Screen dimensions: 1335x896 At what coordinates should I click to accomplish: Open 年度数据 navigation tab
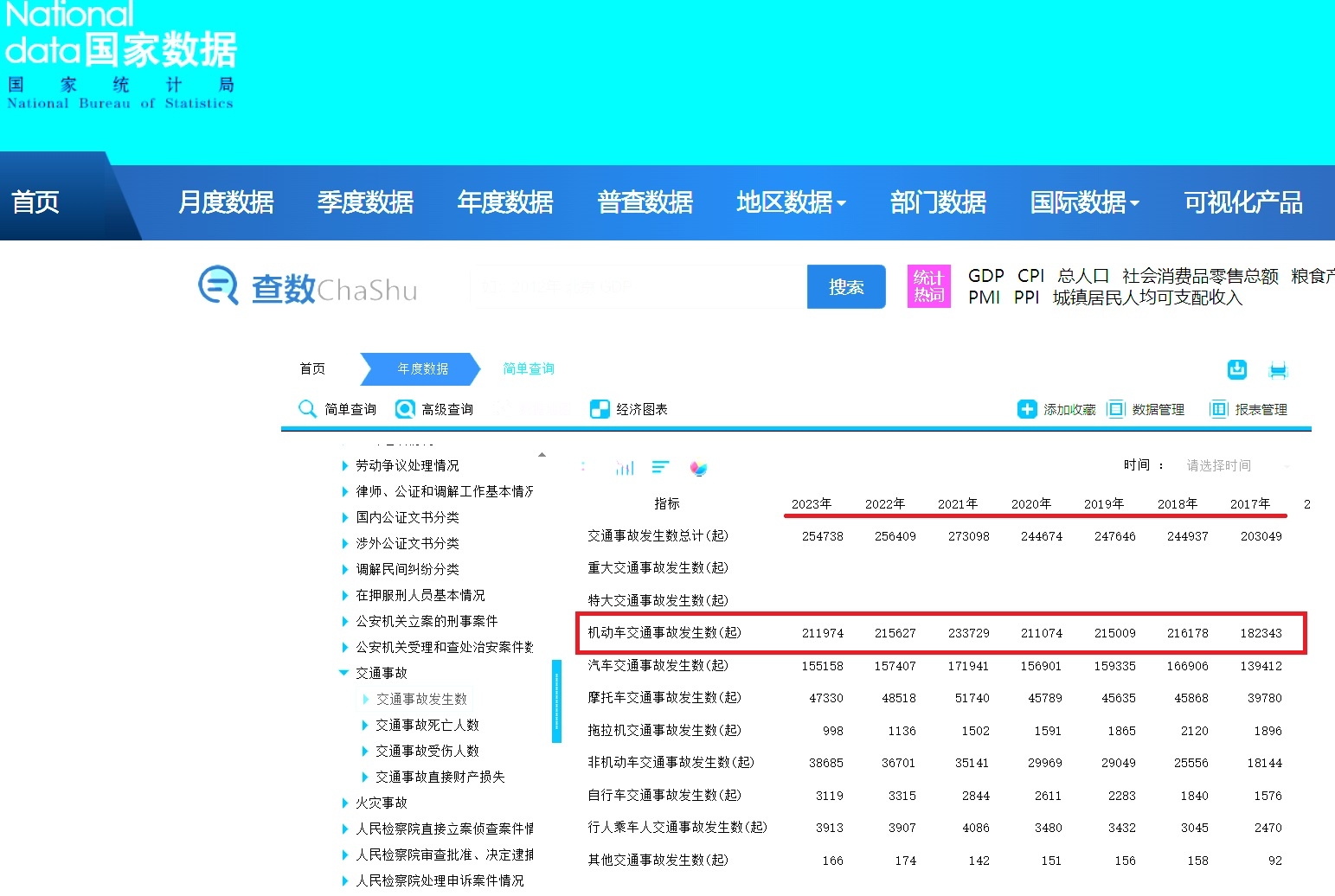point(505,202)
